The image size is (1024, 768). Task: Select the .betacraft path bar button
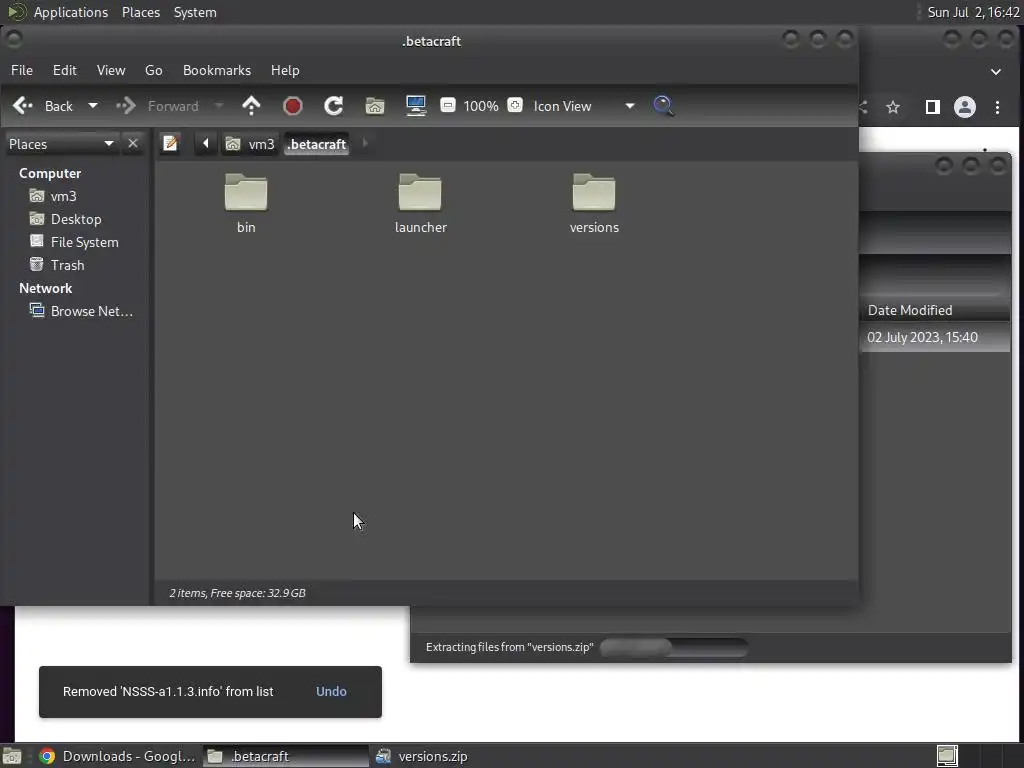pos(317,144)
